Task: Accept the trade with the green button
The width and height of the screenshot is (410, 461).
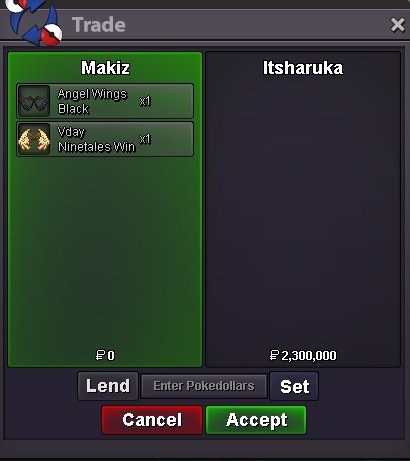Action: click(x=256, y=420)
